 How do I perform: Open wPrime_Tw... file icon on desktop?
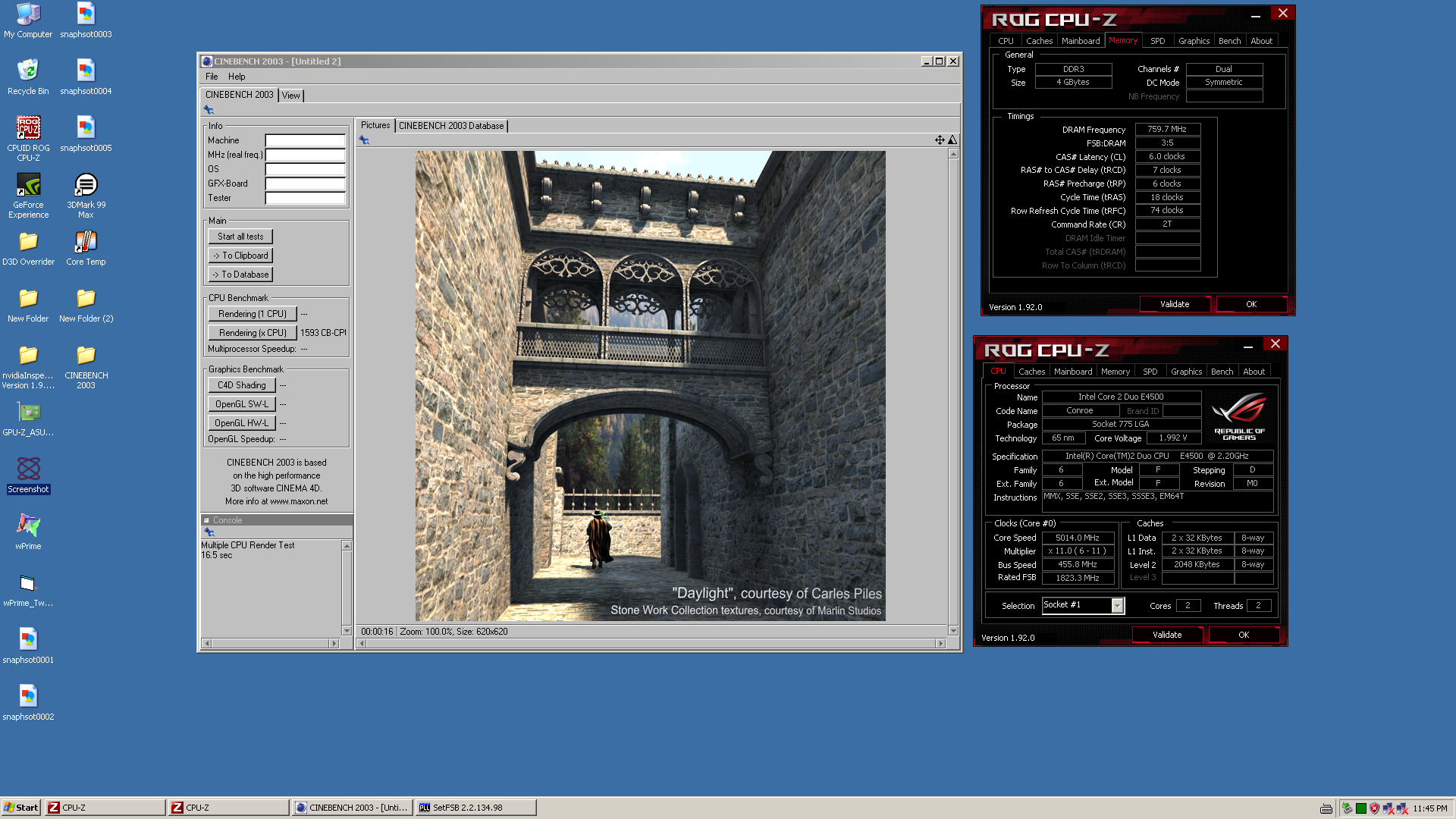(28, 590)
